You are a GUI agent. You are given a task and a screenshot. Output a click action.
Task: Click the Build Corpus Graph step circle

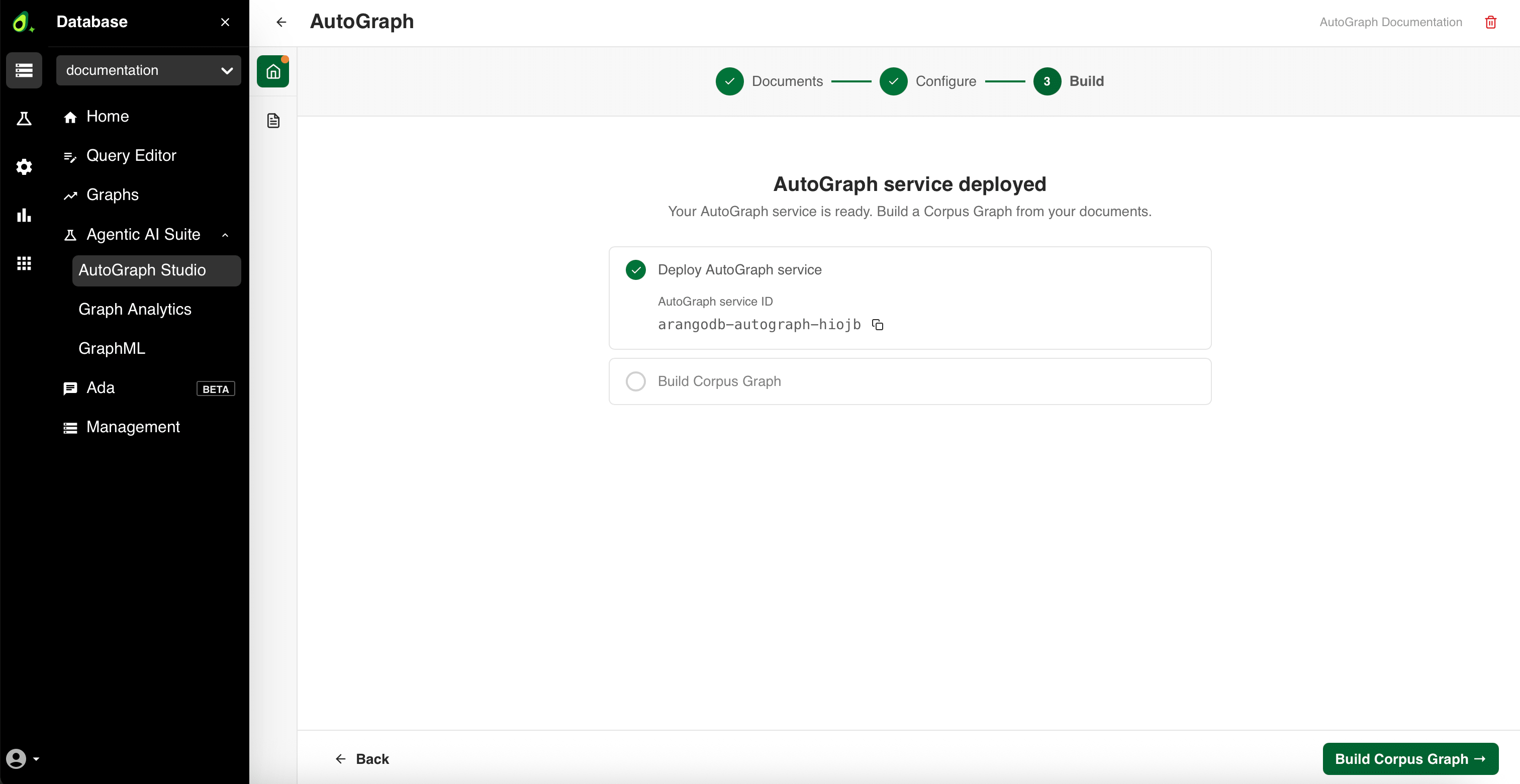point(635,381)
